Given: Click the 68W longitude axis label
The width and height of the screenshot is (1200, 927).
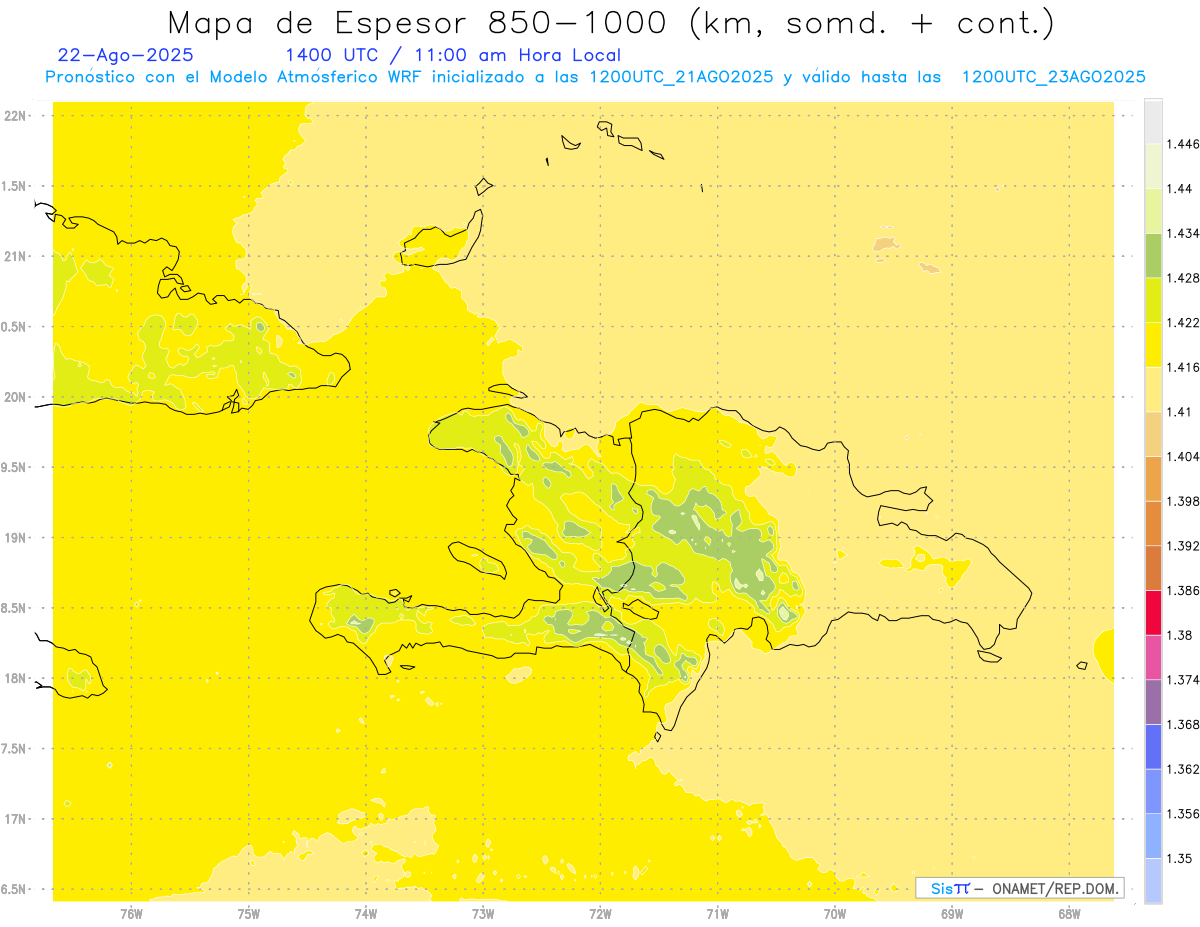Looking at the screenshot, I should 1069,913.
